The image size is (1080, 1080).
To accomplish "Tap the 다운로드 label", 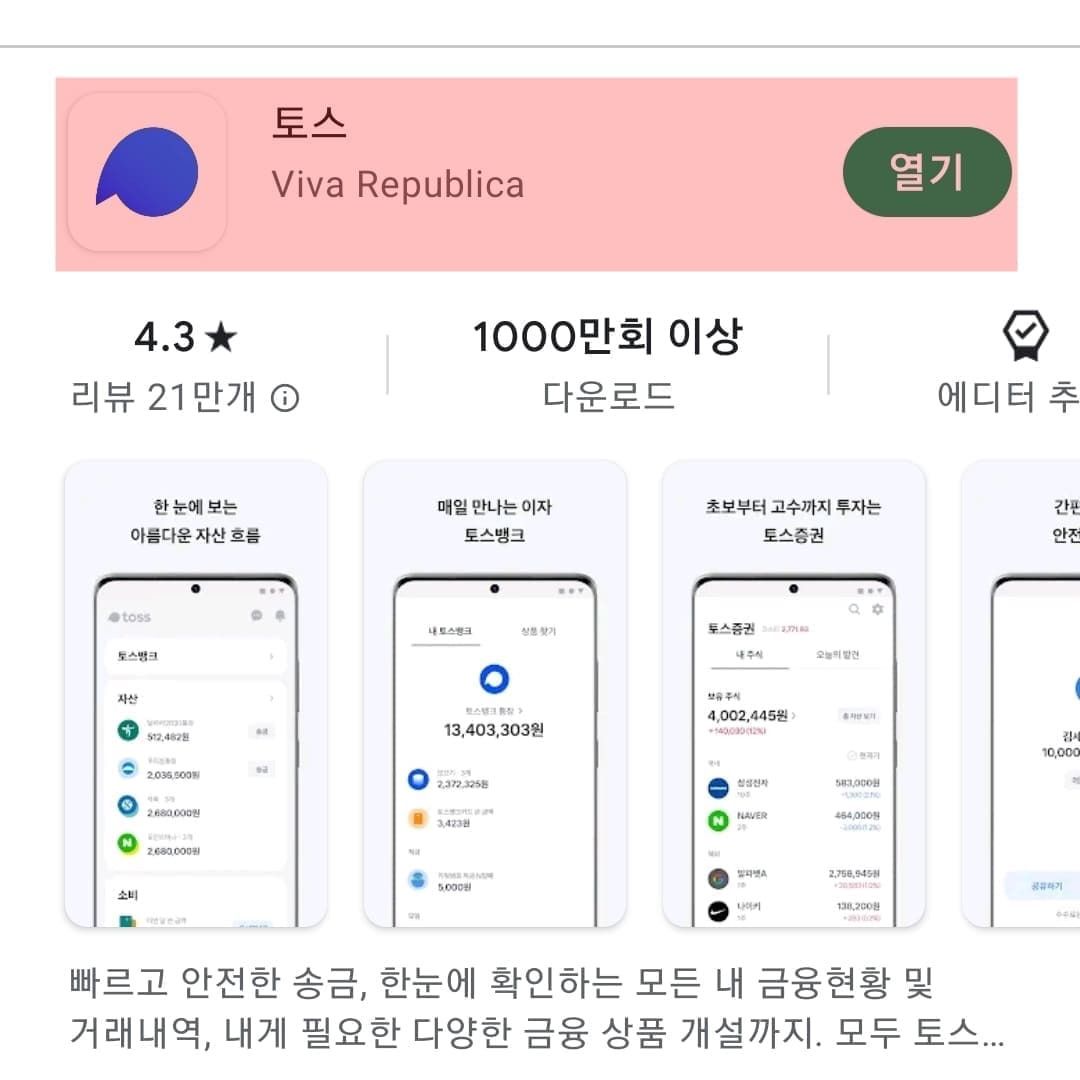I will [x=608, y=397].
